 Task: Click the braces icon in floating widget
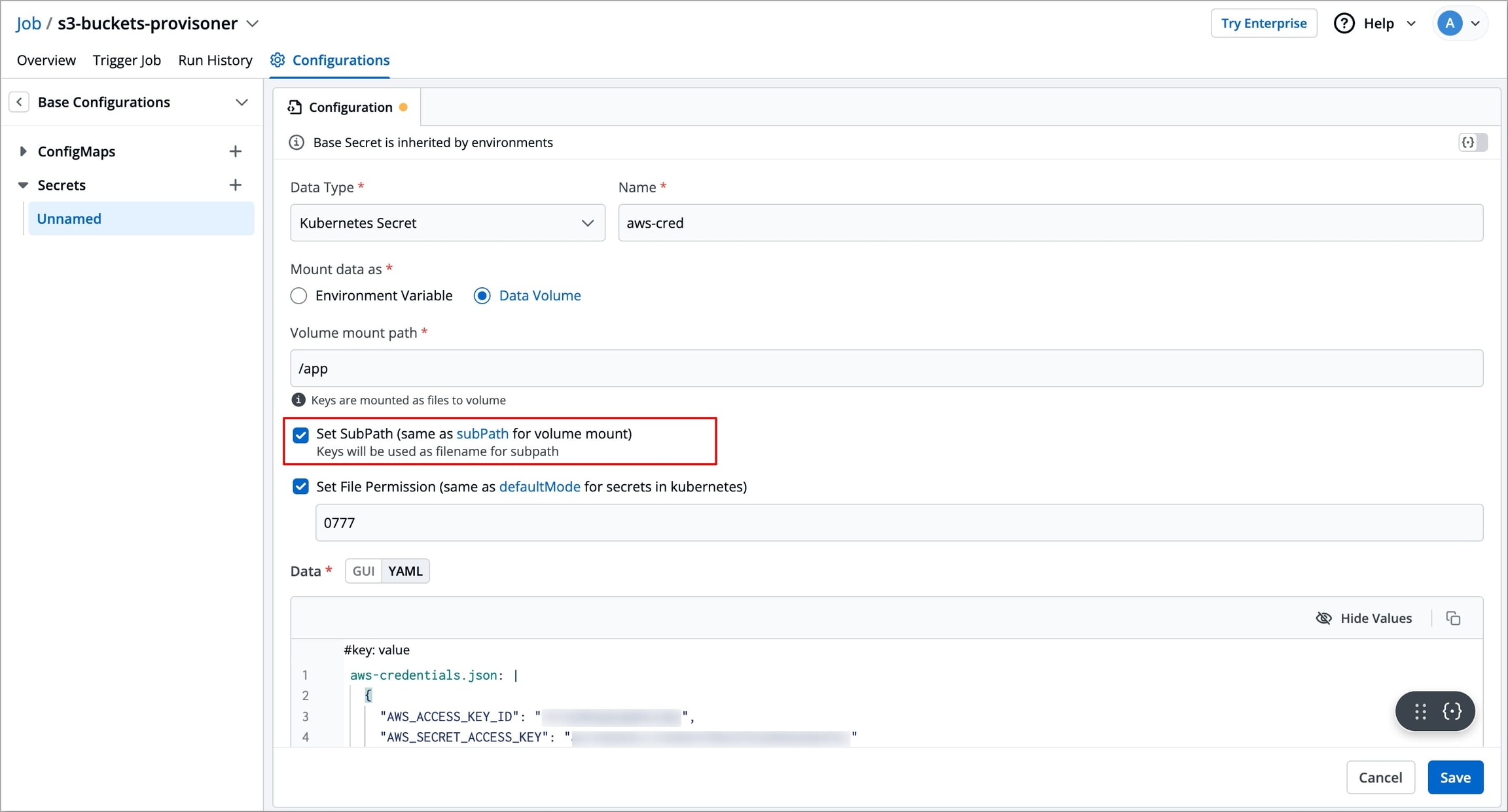pos(1452,711)
